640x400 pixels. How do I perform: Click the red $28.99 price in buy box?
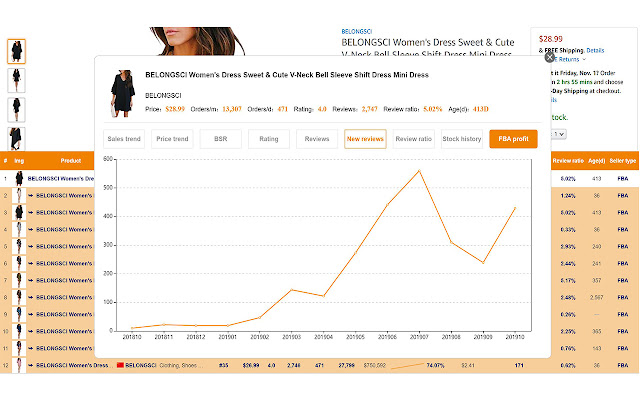(x=551, y=39)
